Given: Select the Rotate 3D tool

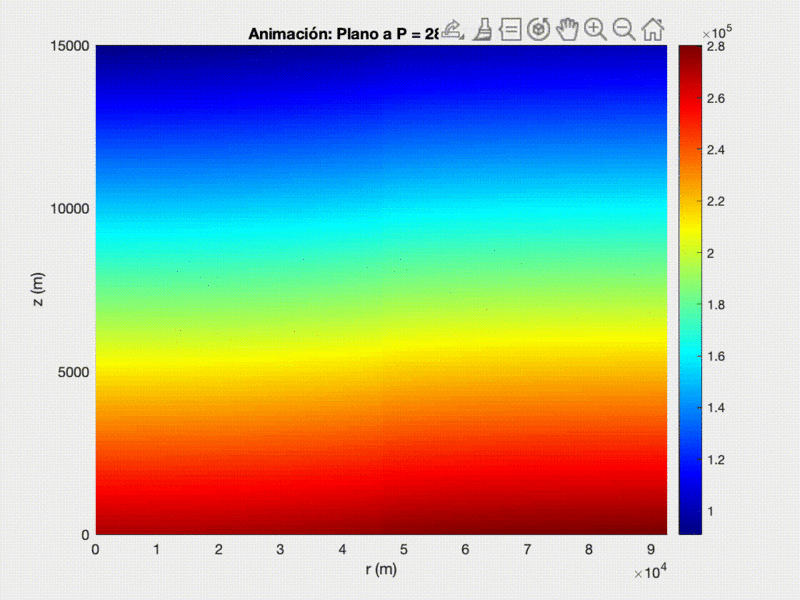Looking at the screenshot, I should pyautogui.click(x=540, y=31).
